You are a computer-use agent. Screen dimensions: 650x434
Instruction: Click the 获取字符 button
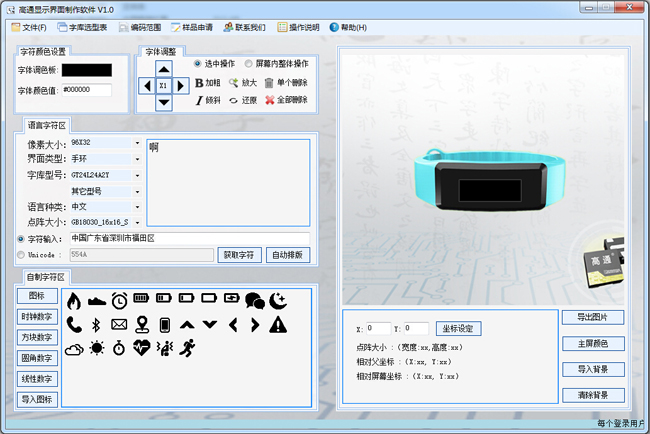pos(241,255)
